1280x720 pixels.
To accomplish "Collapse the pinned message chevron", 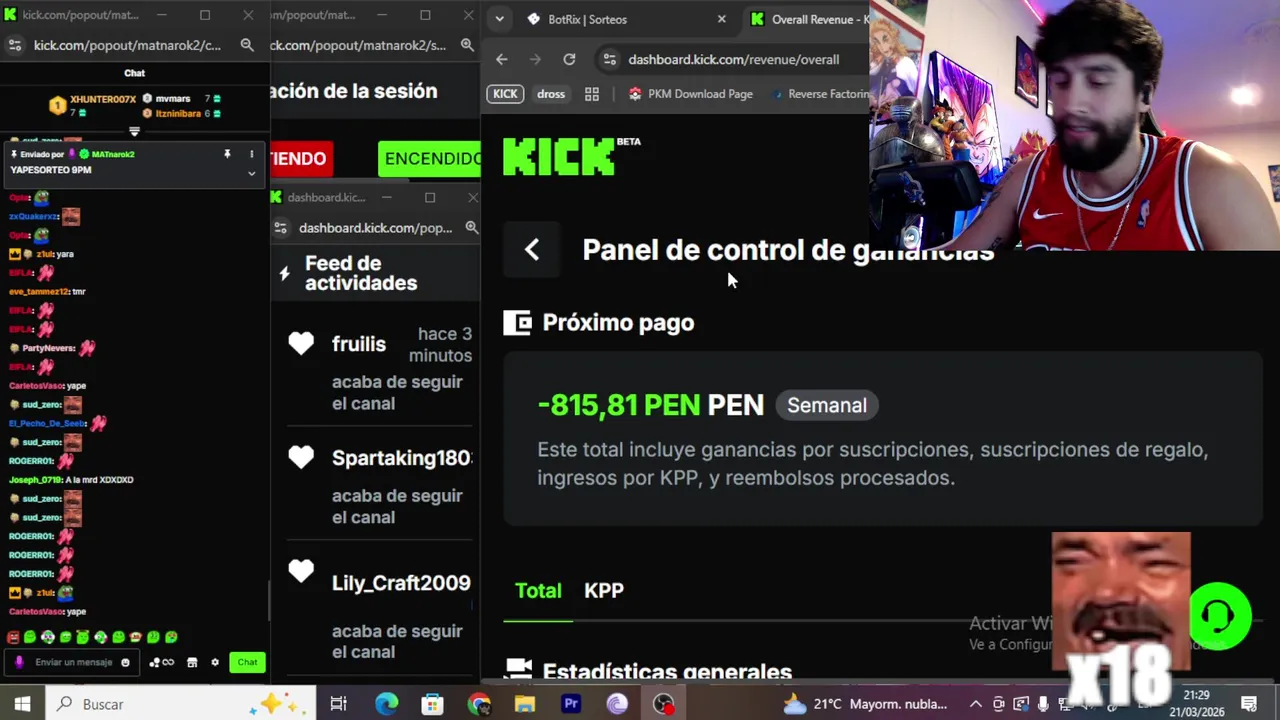I will tap(251, 173).
